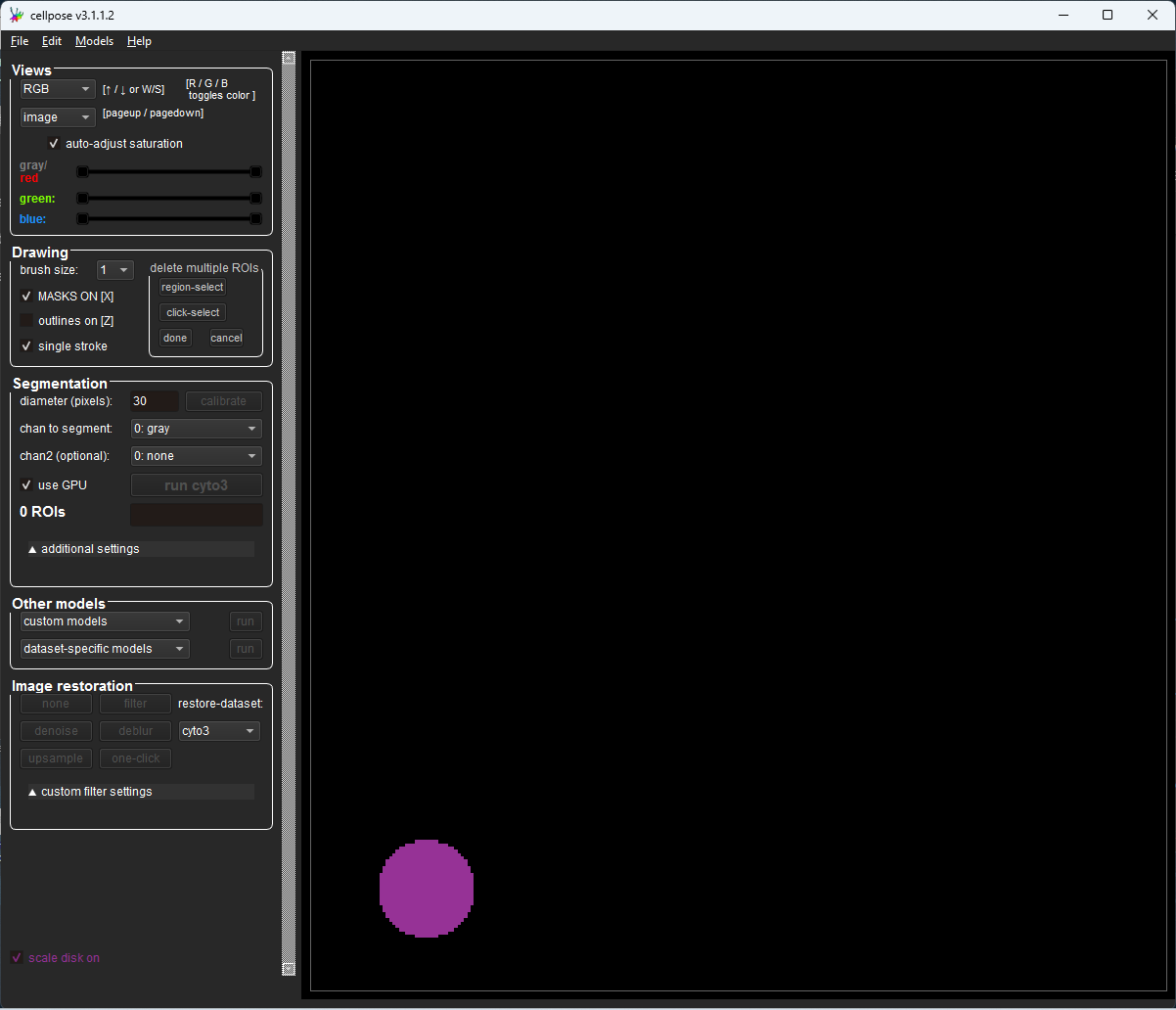Click the diameter (pixels) input field
The height and width of the screenshot is (1010, 1176).
click(x=154, y=401)
